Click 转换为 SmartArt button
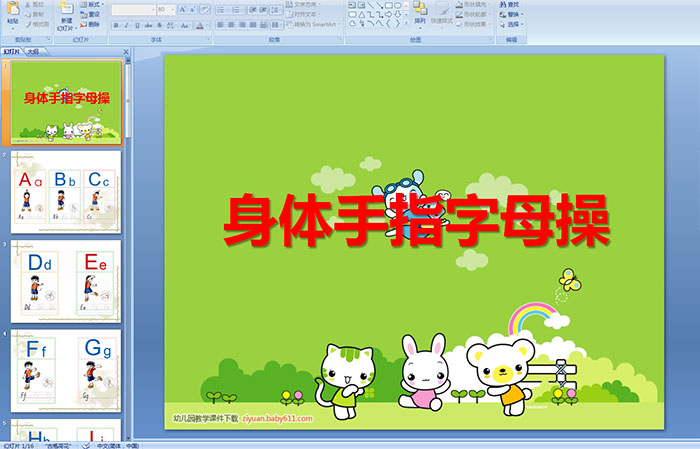This screenshot has height=449, width=700. (313, 24)
